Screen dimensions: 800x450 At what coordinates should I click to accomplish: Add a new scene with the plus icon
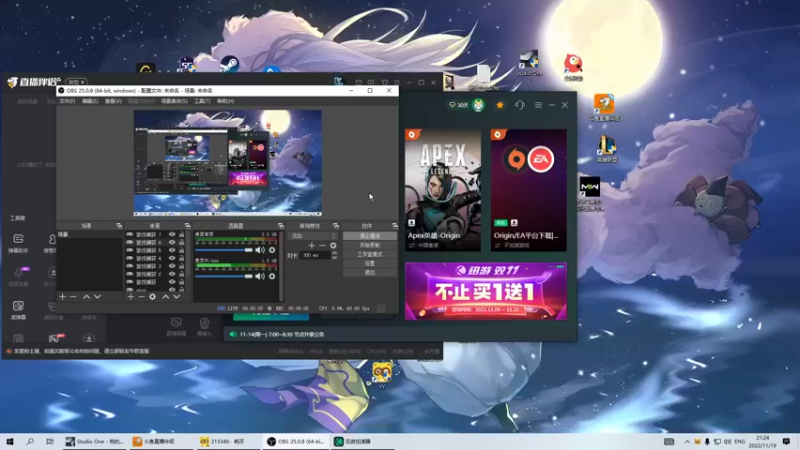[62, 296]
